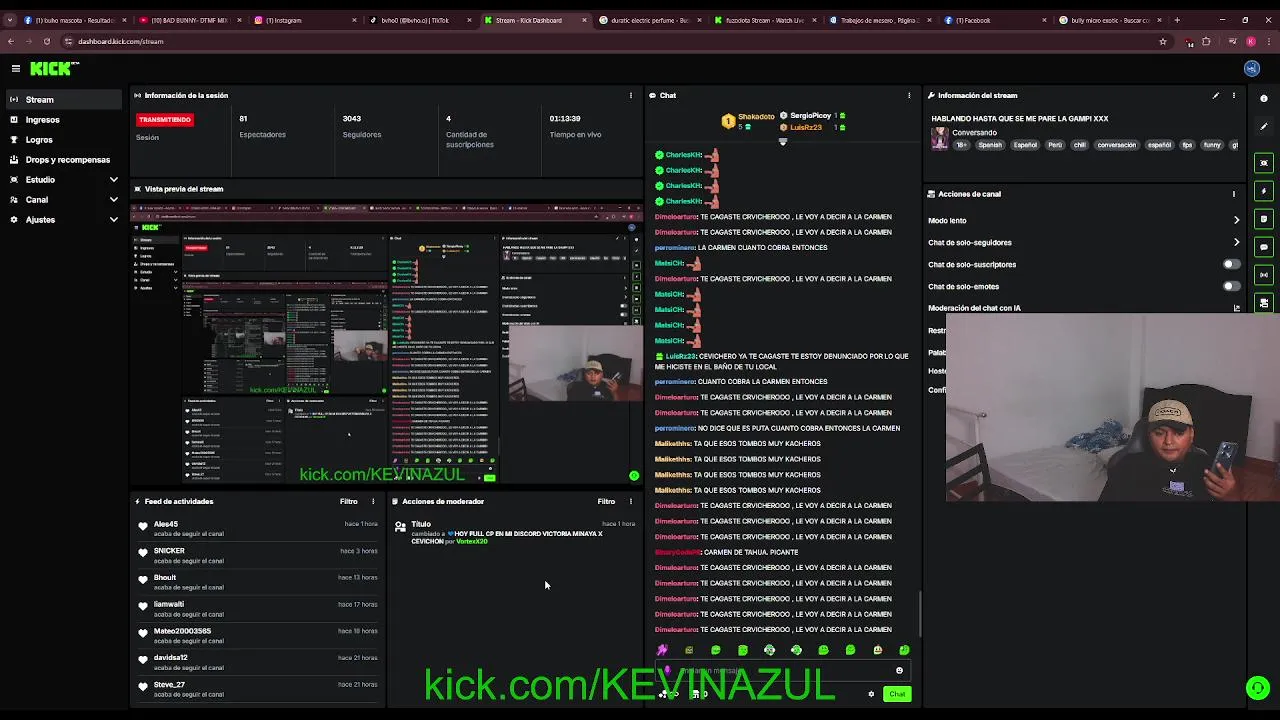Click Mateo20003565 in the activity feed
Image resolution: width=1280 pixels, height=720 pixels.
tap(182, 631)
